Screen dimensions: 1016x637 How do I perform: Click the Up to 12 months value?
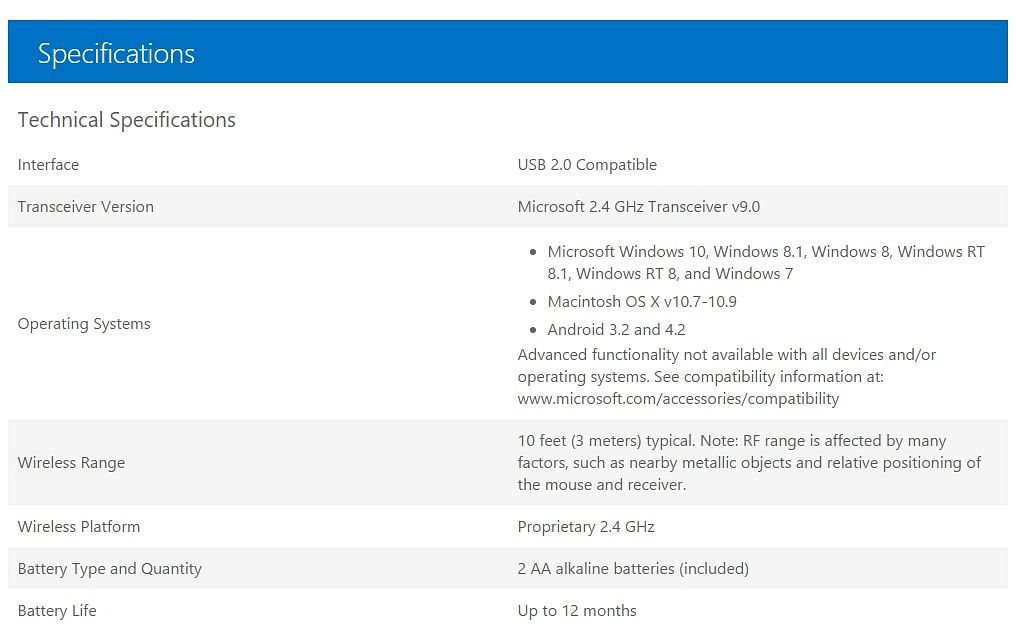577,610
